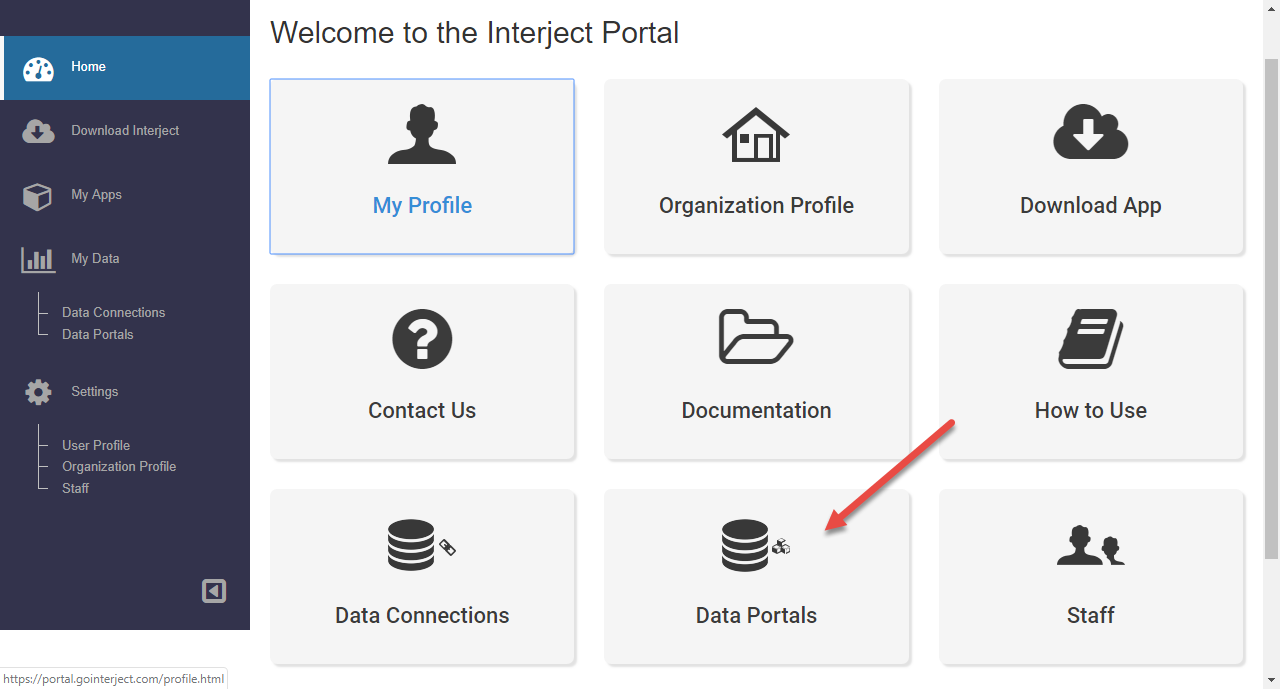The width and height of the screenshot is (1280, 689).
Task: Select Data Connections under My Data
Action: coord(113,313)
